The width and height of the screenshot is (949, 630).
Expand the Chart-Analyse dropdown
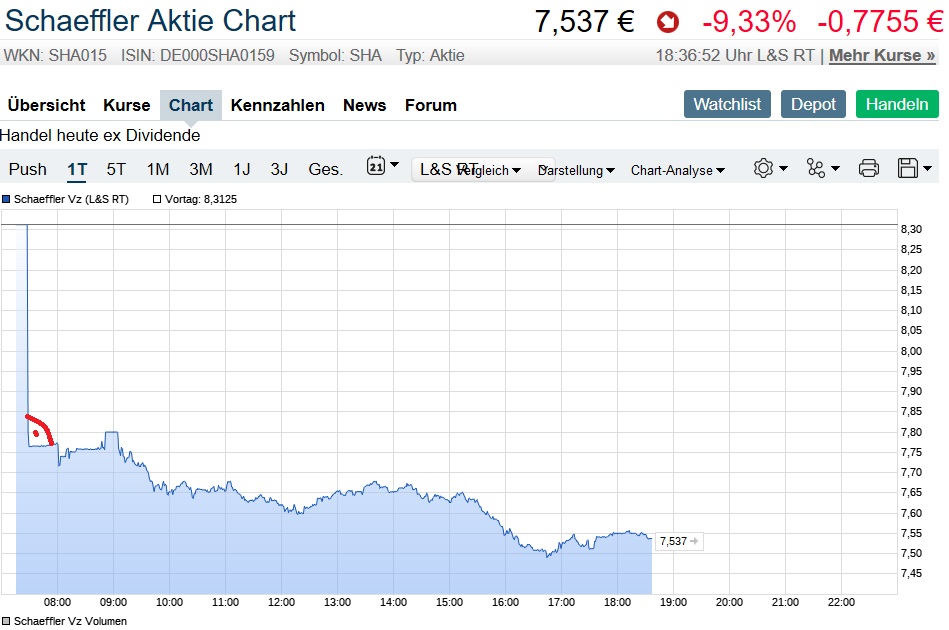(x=677, y=170)
